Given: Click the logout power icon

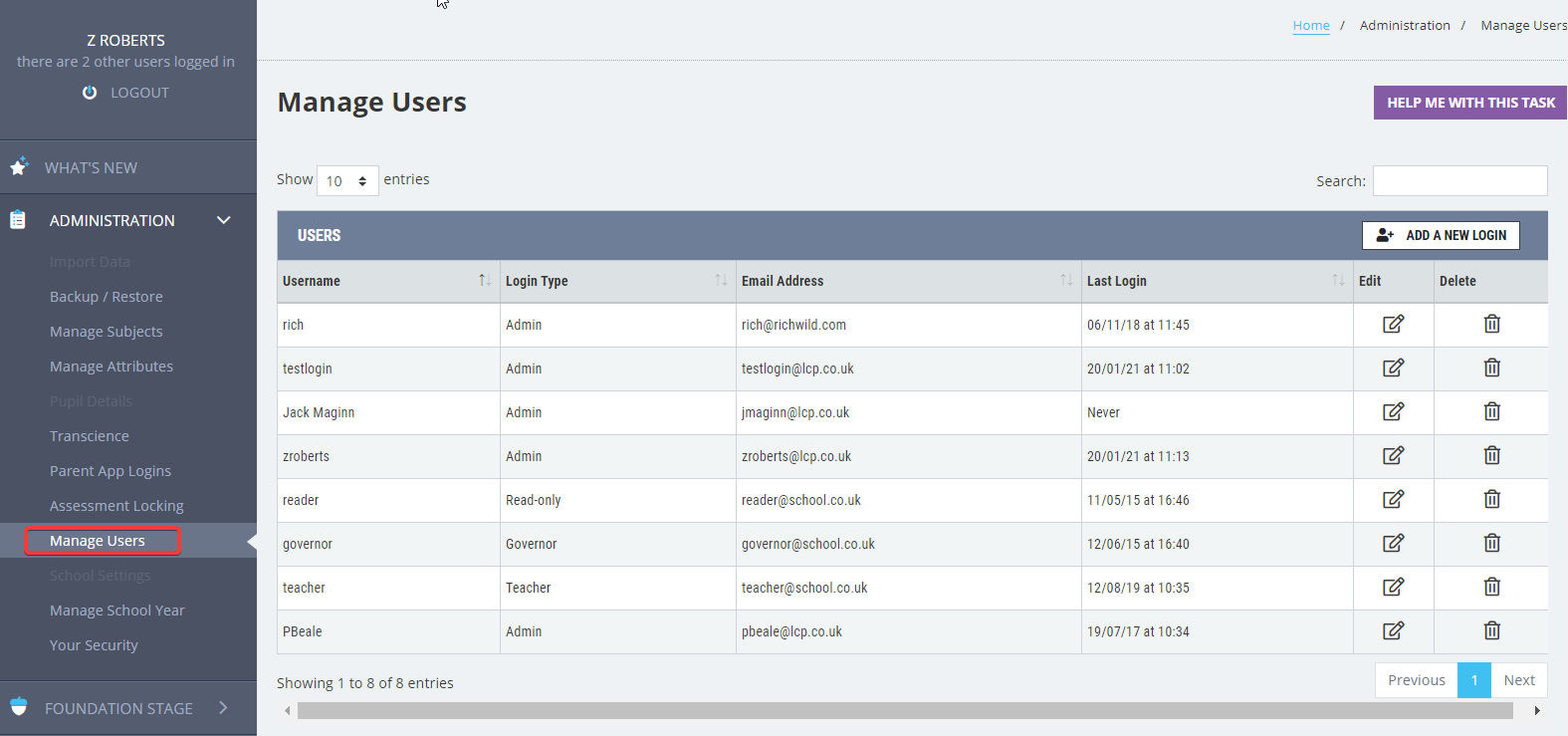Looking at the screenshot, I should (x=90, y=92).
